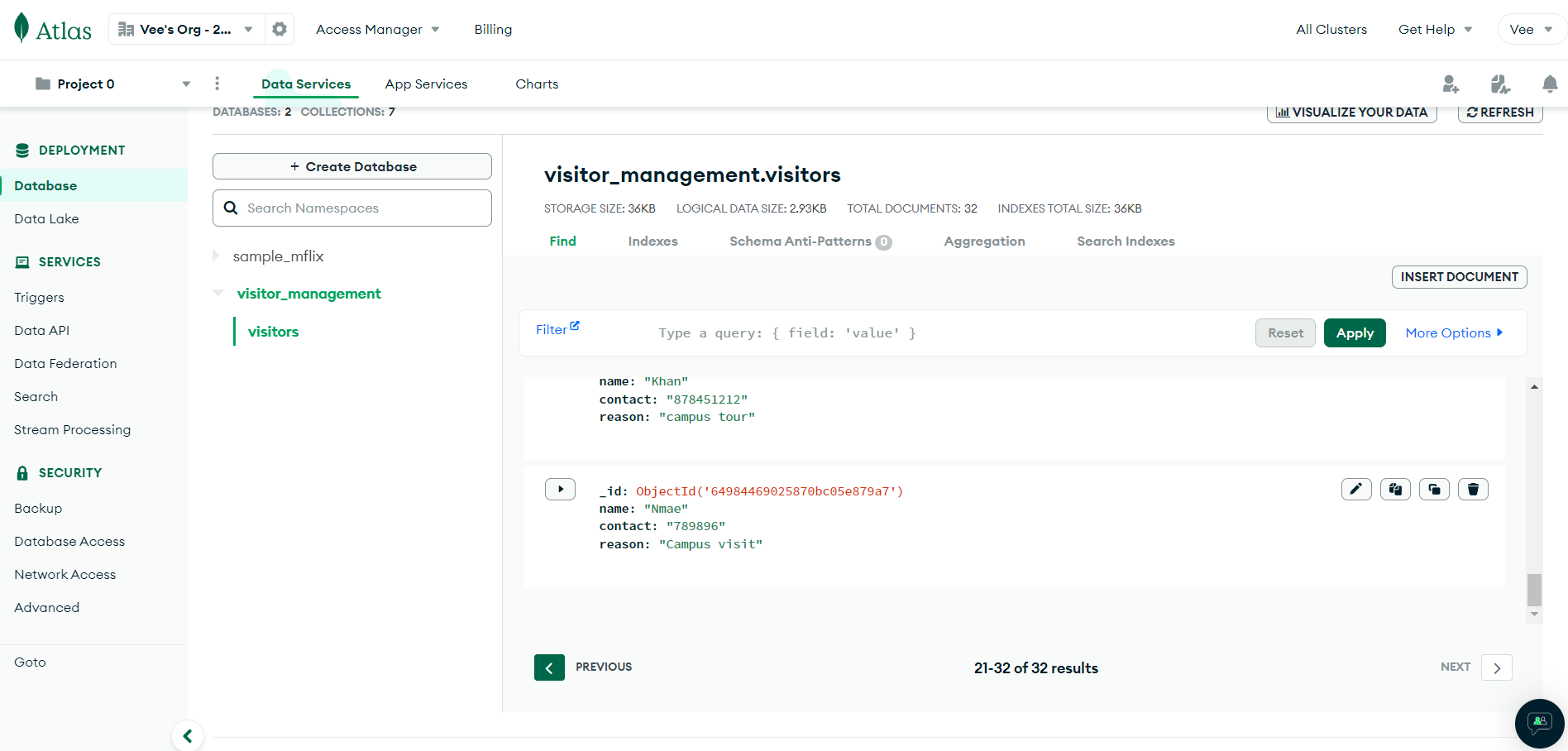Image resolution: width=1568 pixels, height=751 pixels.
Task: Click the next results page arrow
Action: pos(1497,667)
